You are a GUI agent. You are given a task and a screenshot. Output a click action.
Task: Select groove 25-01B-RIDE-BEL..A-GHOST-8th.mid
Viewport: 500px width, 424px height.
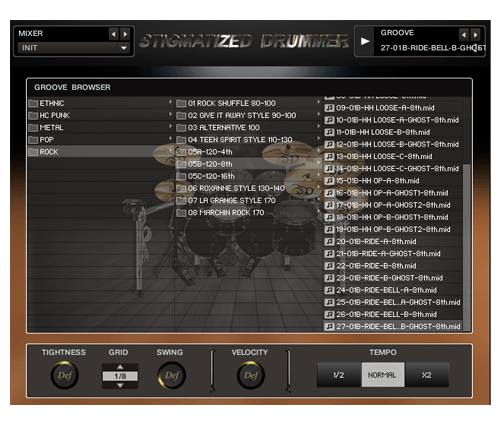tap(393, 303)
